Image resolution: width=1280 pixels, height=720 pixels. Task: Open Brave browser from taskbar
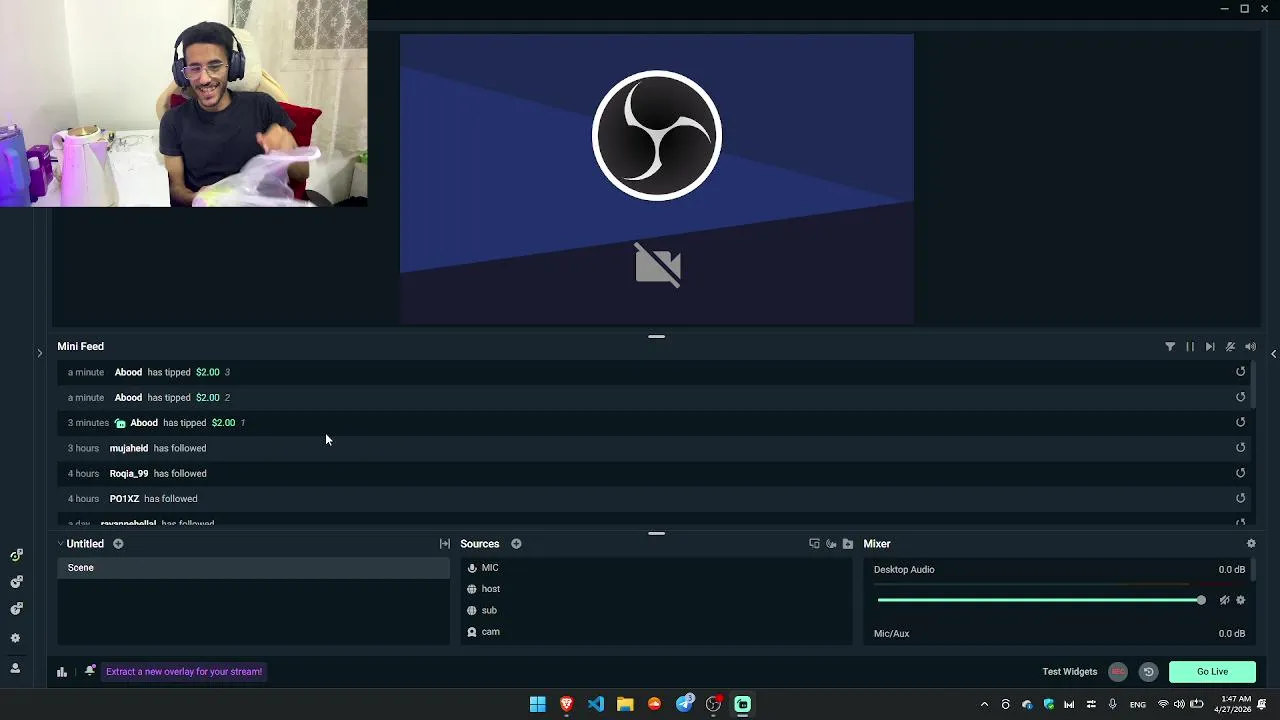pyautogui.click(x=567, y=704)
